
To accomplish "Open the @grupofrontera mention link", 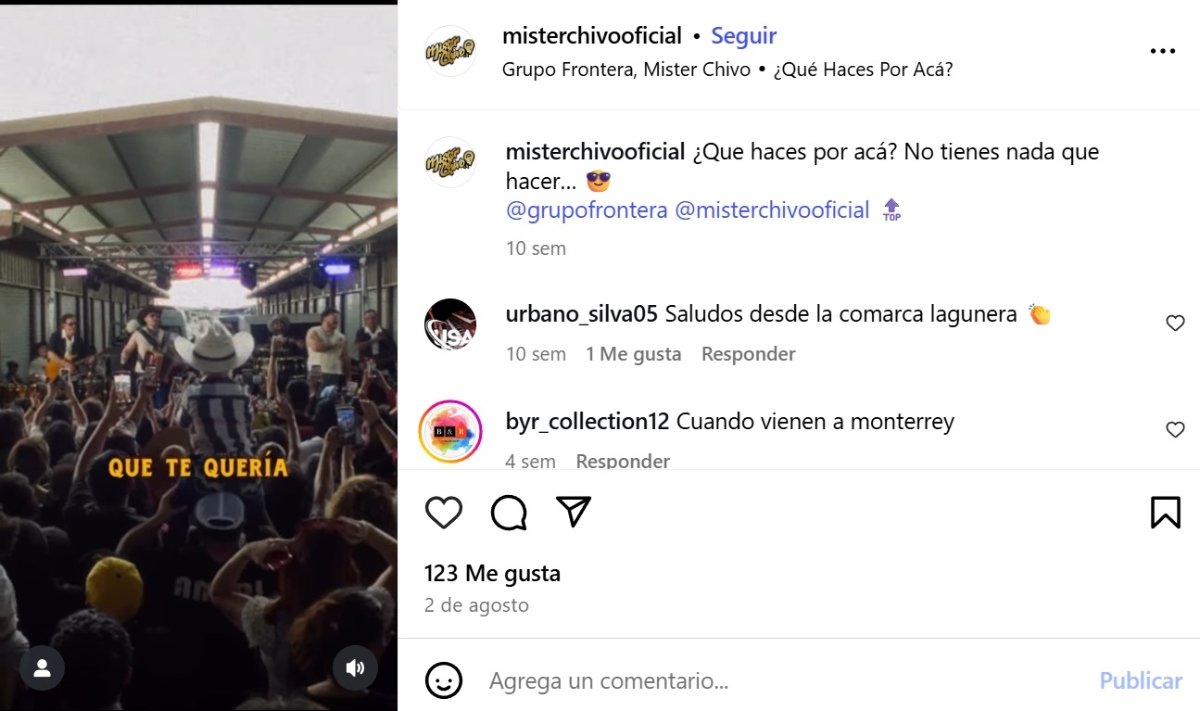I will tap(587, 210).
